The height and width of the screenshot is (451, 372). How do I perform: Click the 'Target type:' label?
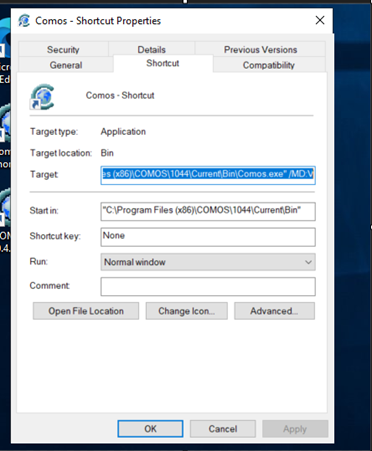point(54,132)
